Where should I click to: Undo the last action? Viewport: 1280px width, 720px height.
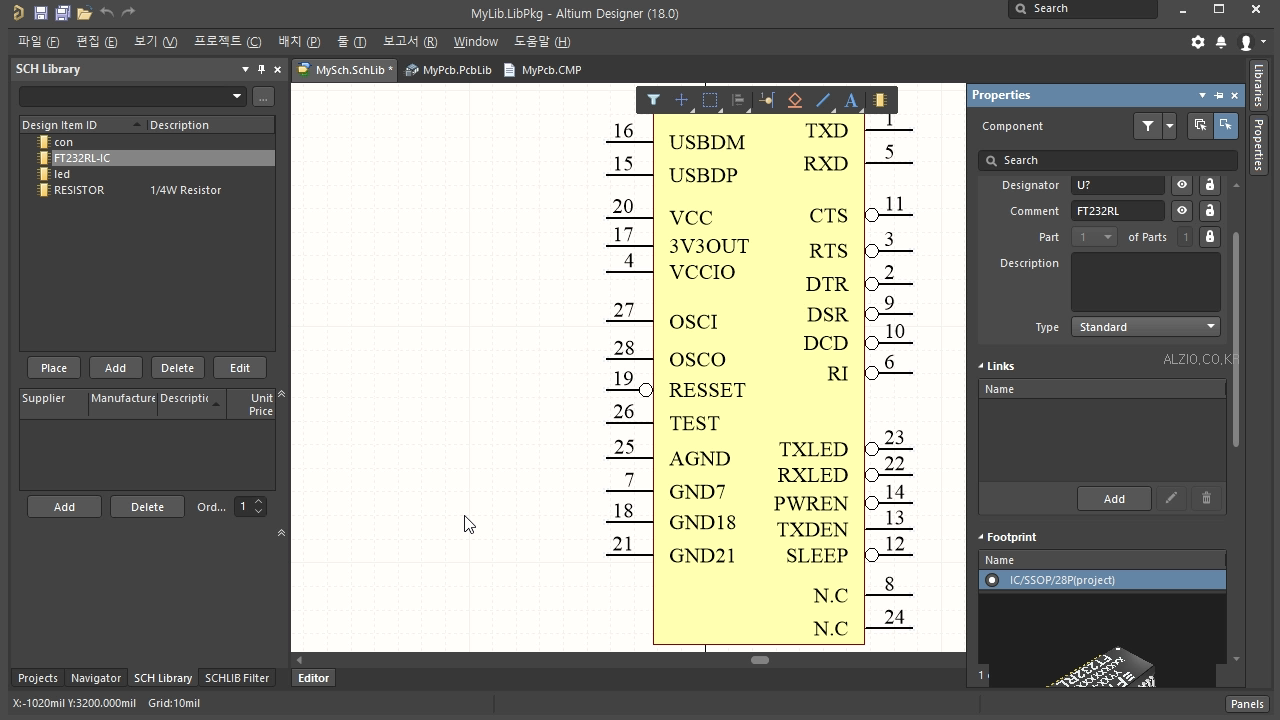point(107,13)
